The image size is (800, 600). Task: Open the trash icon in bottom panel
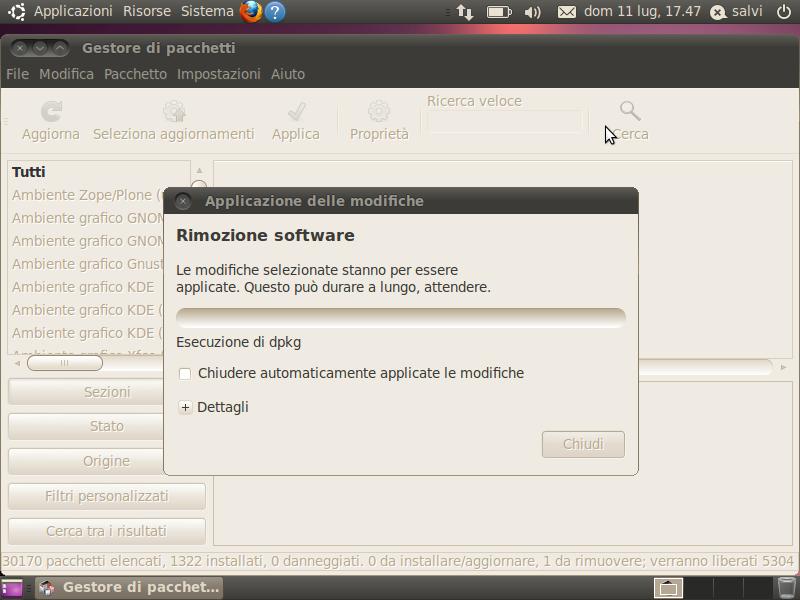787,588
